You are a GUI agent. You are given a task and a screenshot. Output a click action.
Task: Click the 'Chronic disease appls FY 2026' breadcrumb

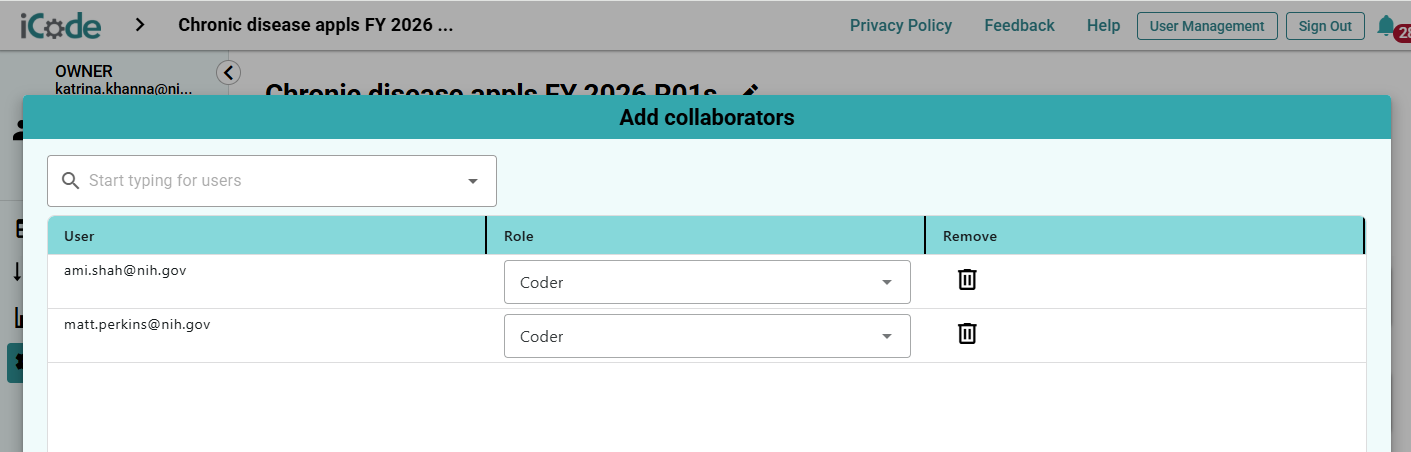[316, 25]
